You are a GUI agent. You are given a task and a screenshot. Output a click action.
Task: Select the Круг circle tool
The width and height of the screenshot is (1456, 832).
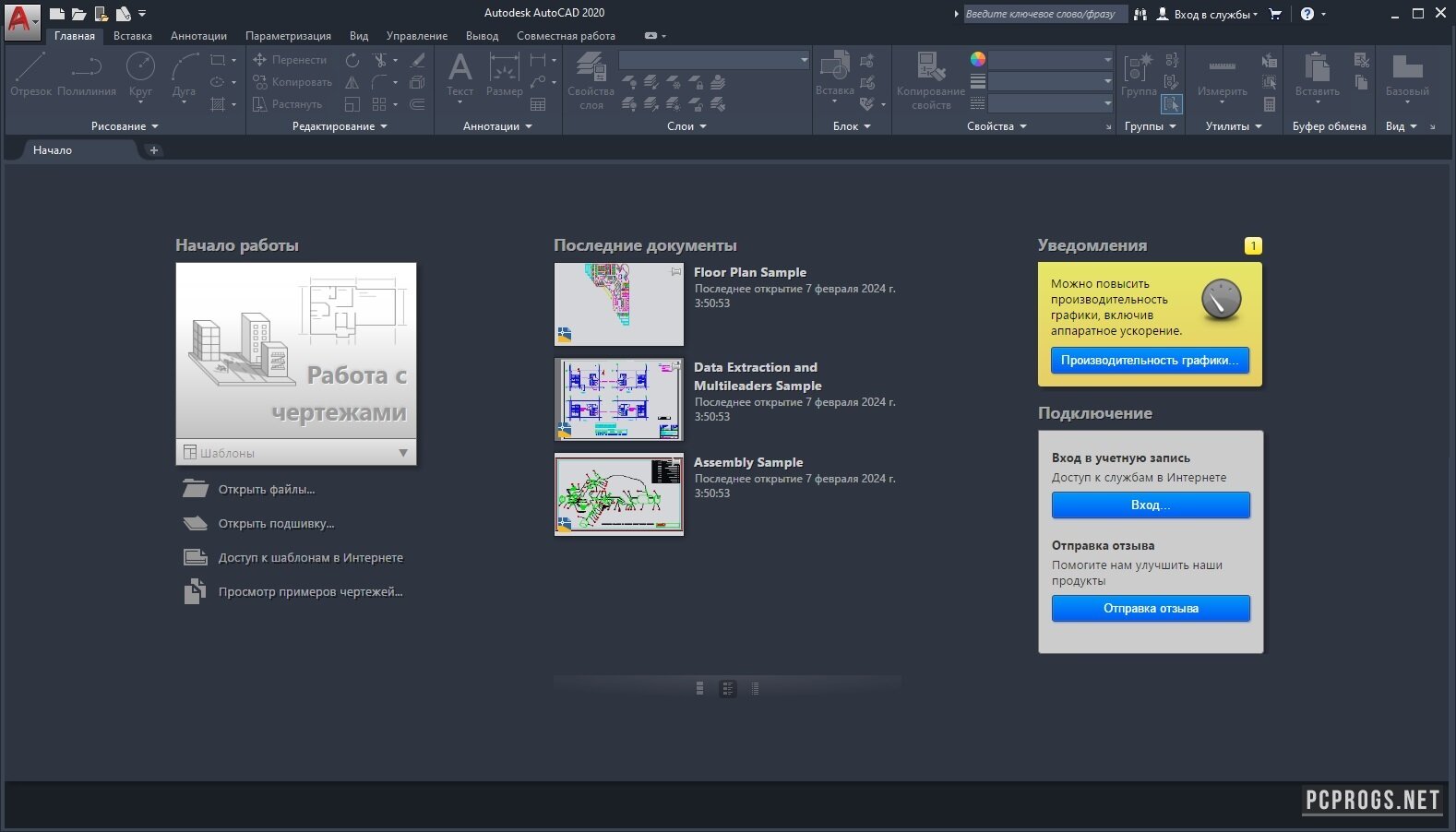pos(140,74)
